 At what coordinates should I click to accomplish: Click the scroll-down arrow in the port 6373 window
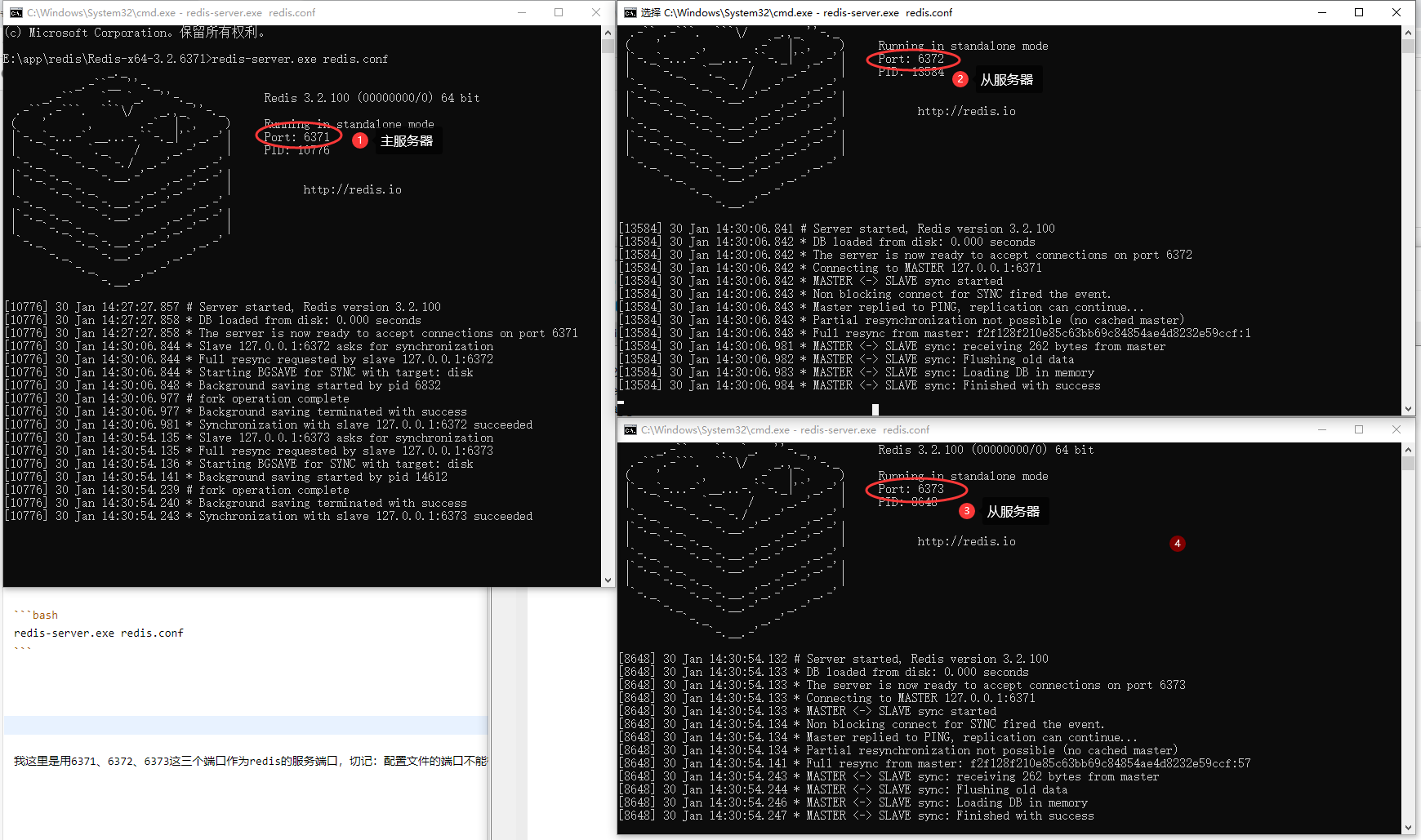click(x=1408, y=827)
